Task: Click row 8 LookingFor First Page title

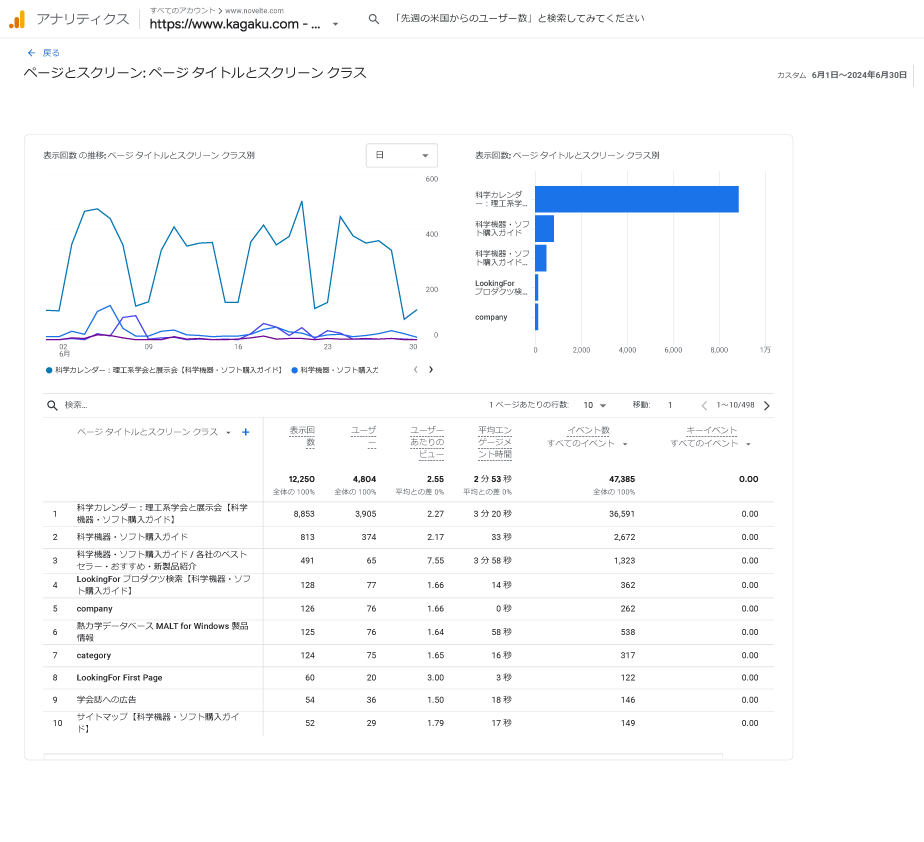Action: [120, 678]
